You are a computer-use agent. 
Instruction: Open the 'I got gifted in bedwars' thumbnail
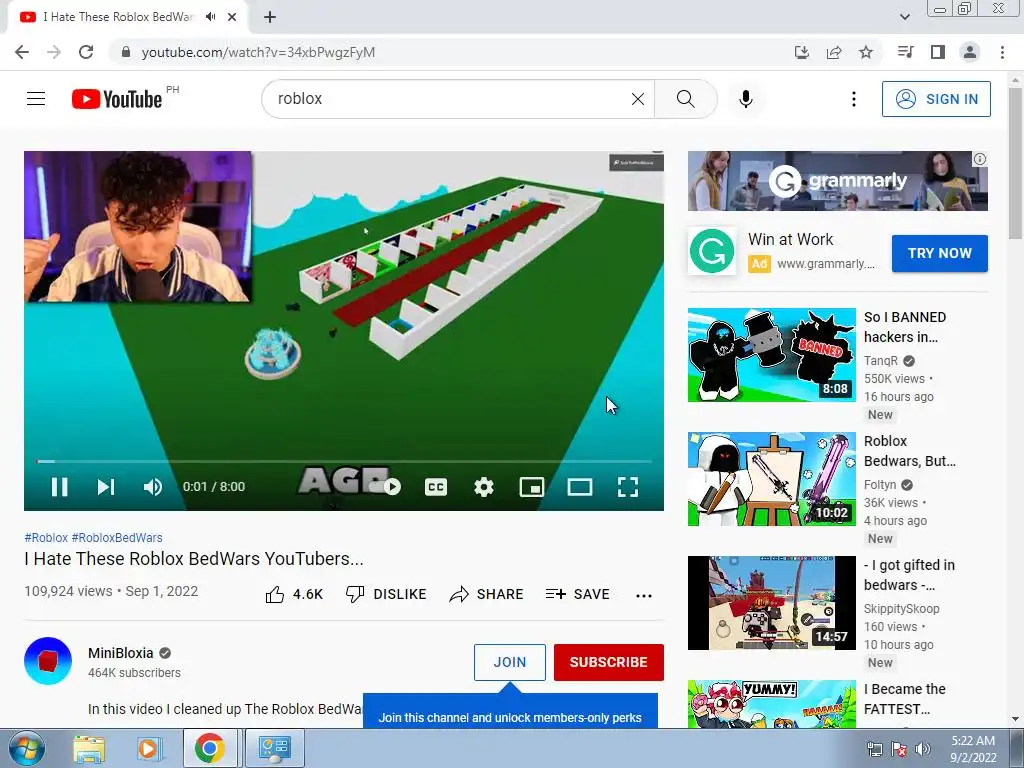(771, 603)
